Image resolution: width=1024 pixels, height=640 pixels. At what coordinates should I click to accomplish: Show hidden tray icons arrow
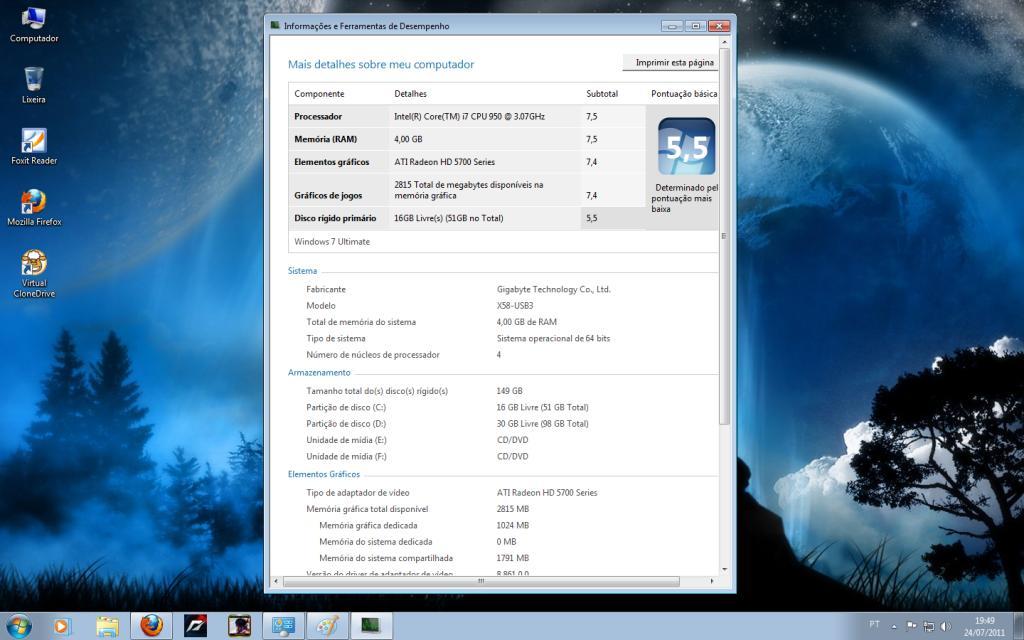point(894,626)
